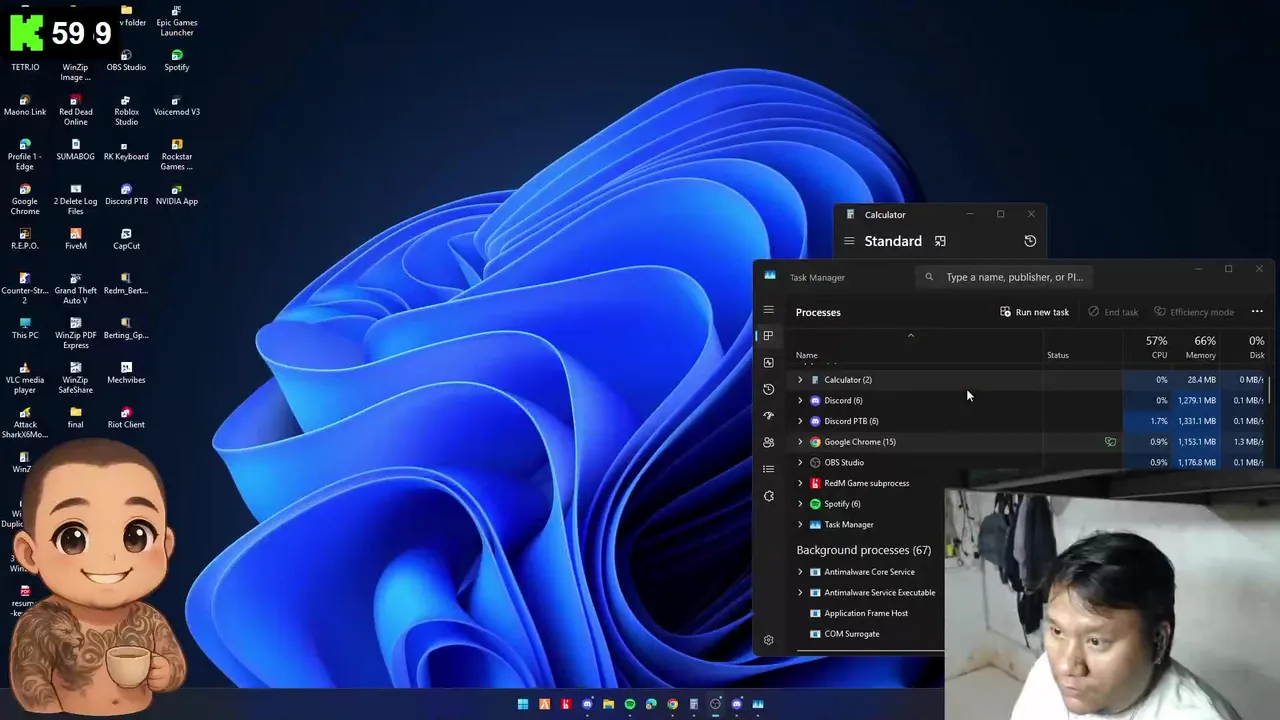Image resolution: width=1280 pixels, height=720 pixels.
Task: Expand Task Manager process row
Action: pos(800,525)
